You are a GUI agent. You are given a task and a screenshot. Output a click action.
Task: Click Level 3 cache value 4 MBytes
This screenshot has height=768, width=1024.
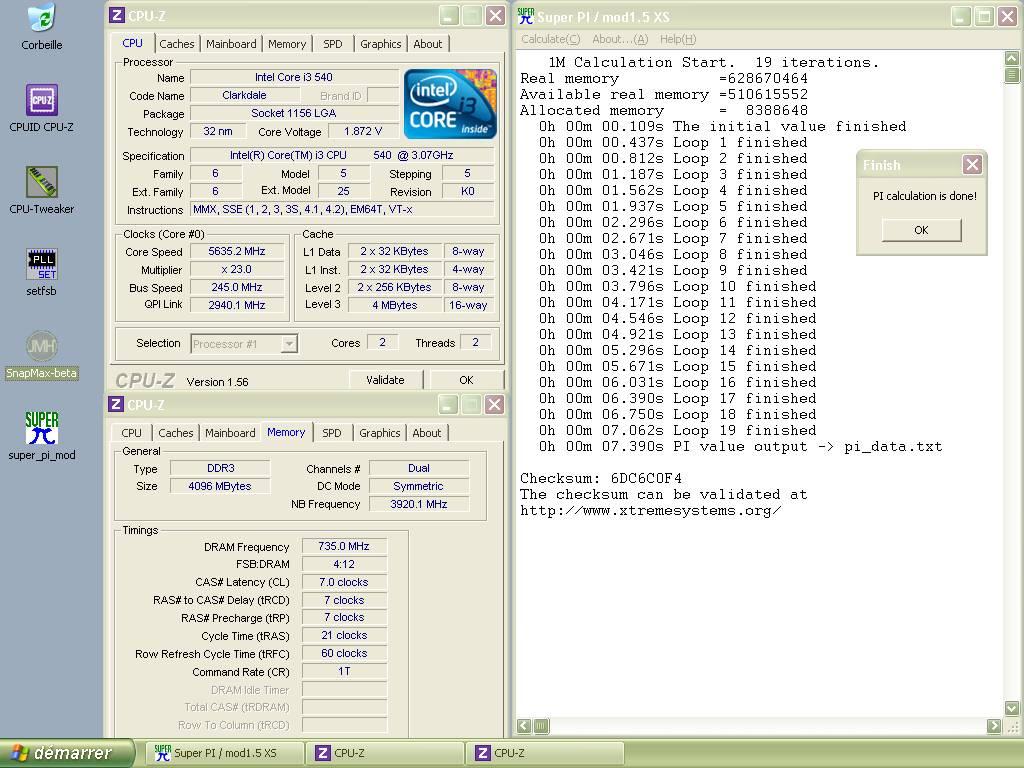[x=394, y=305]
